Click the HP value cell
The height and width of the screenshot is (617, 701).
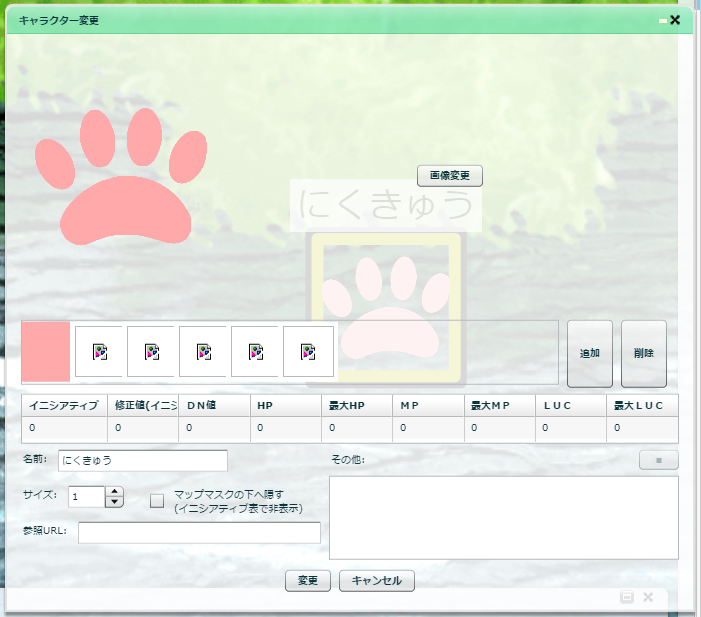[x=286, y=429]
